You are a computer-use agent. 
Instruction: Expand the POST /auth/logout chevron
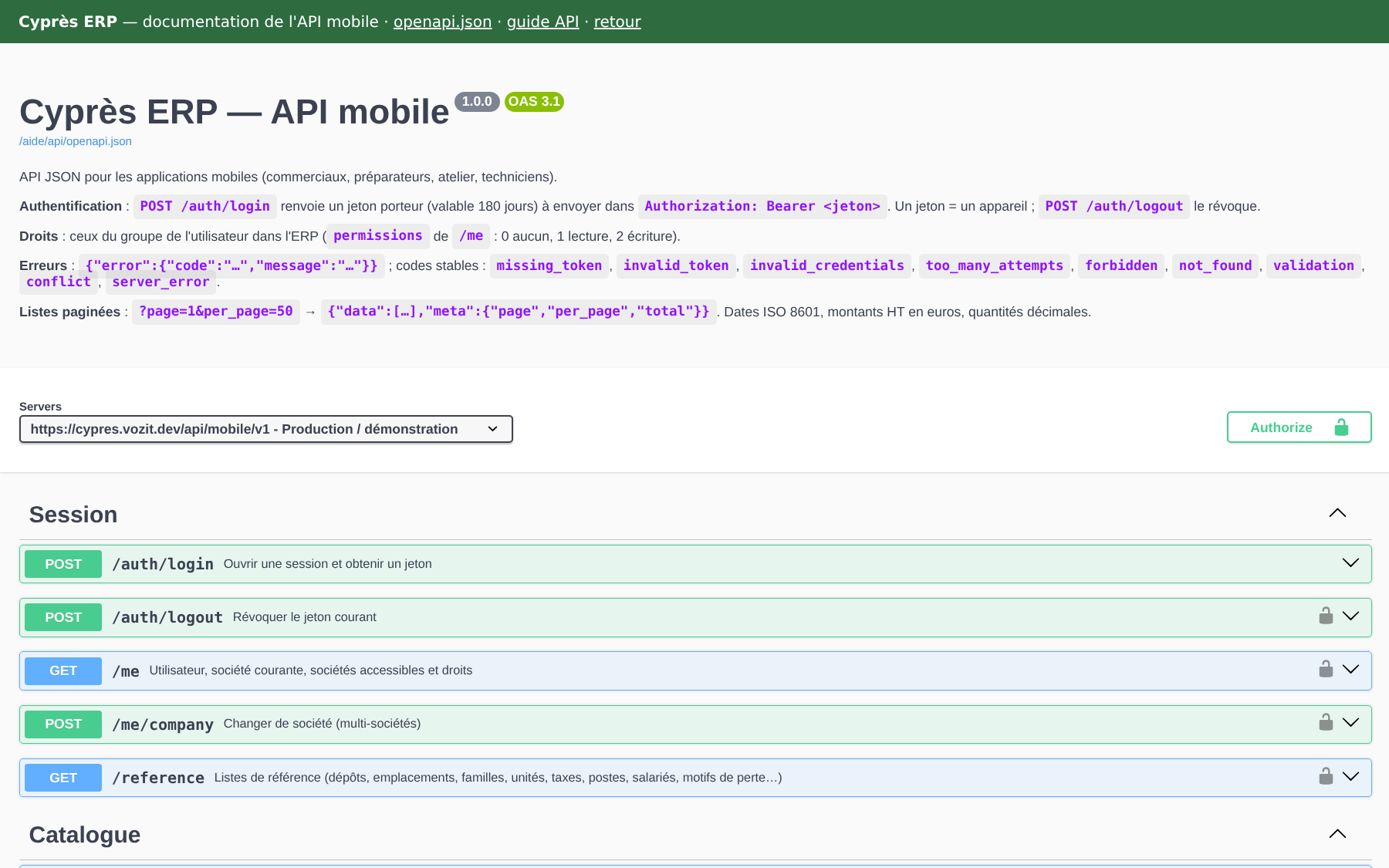click(1350, 616)
